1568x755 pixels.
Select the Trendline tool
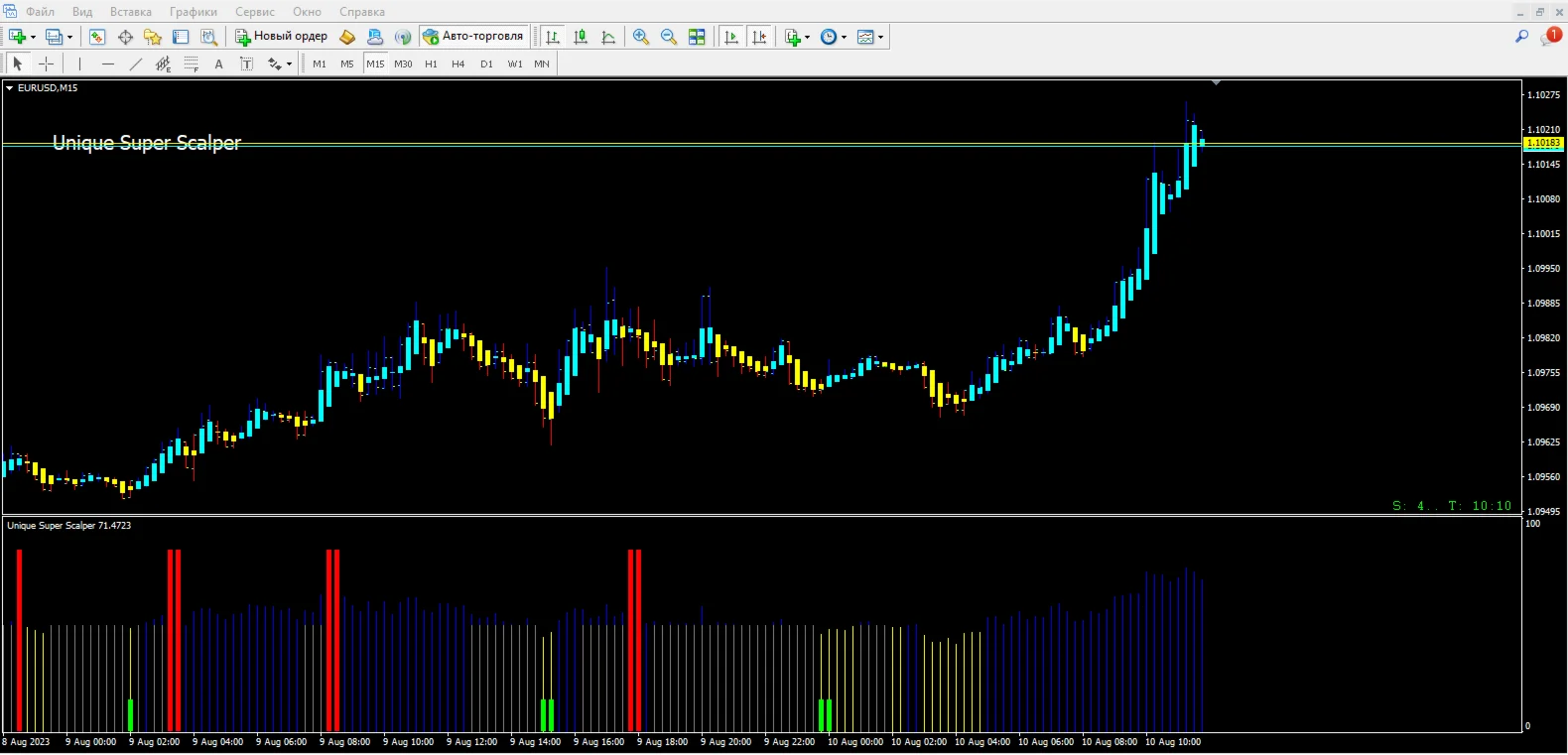point(136,63)
